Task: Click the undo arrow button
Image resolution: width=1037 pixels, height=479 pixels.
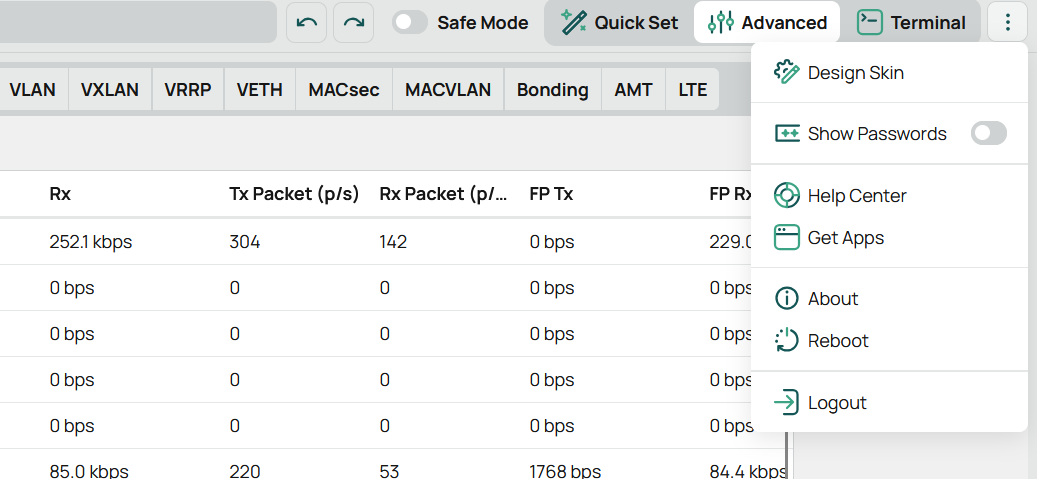Action: click(x=306, y=22)
